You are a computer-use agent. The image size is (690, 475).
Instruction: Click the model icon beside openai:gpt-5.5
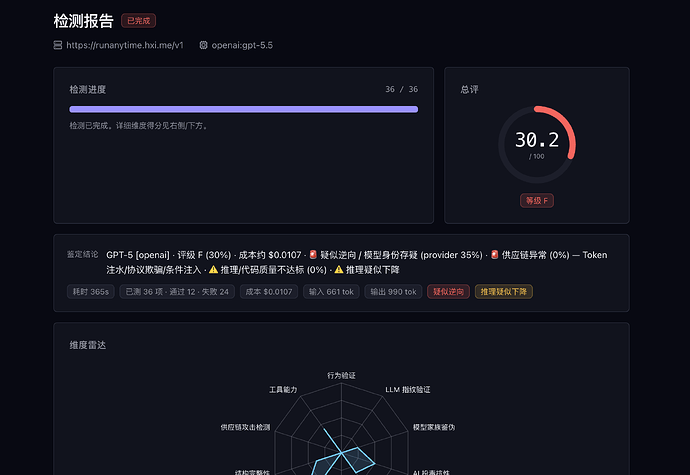coord(203,45)
